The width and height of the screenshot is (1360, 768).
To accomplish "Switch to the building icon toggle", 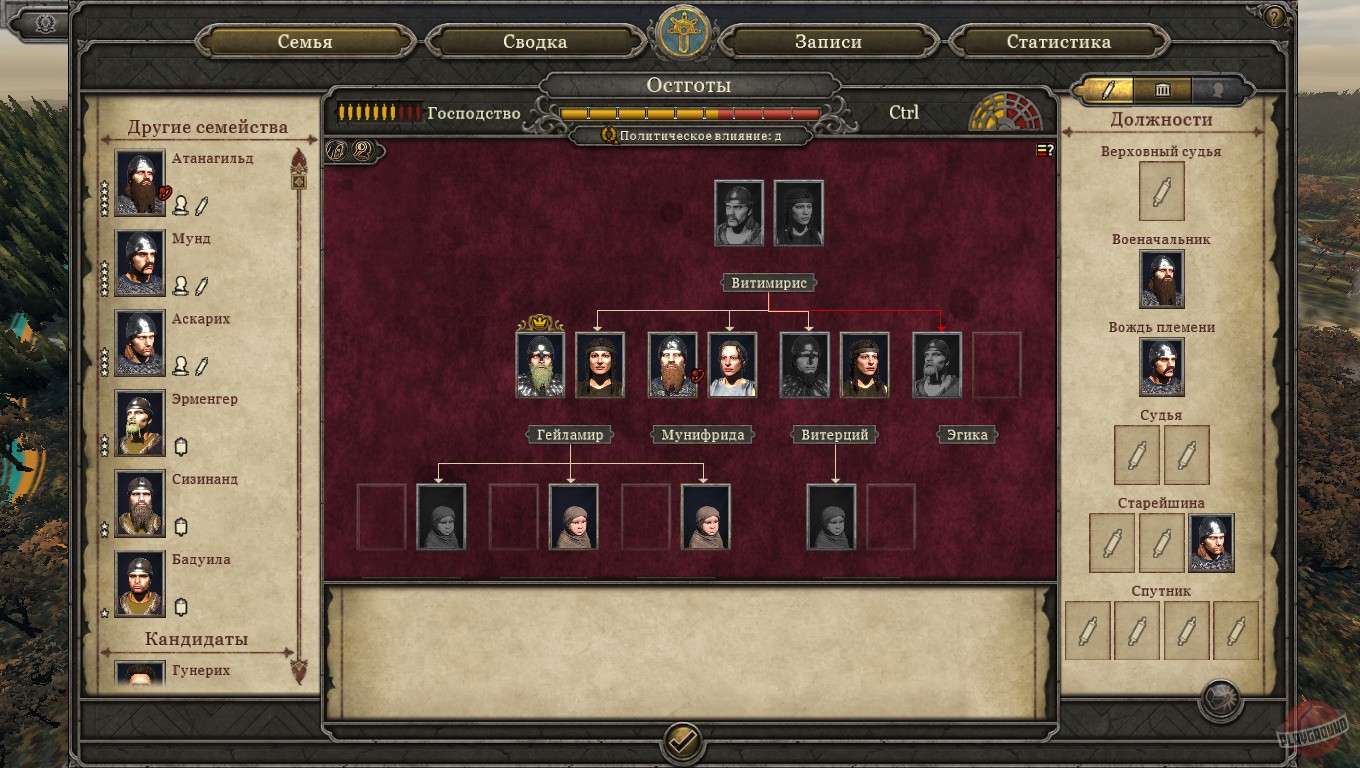I will coord(1162,90).
